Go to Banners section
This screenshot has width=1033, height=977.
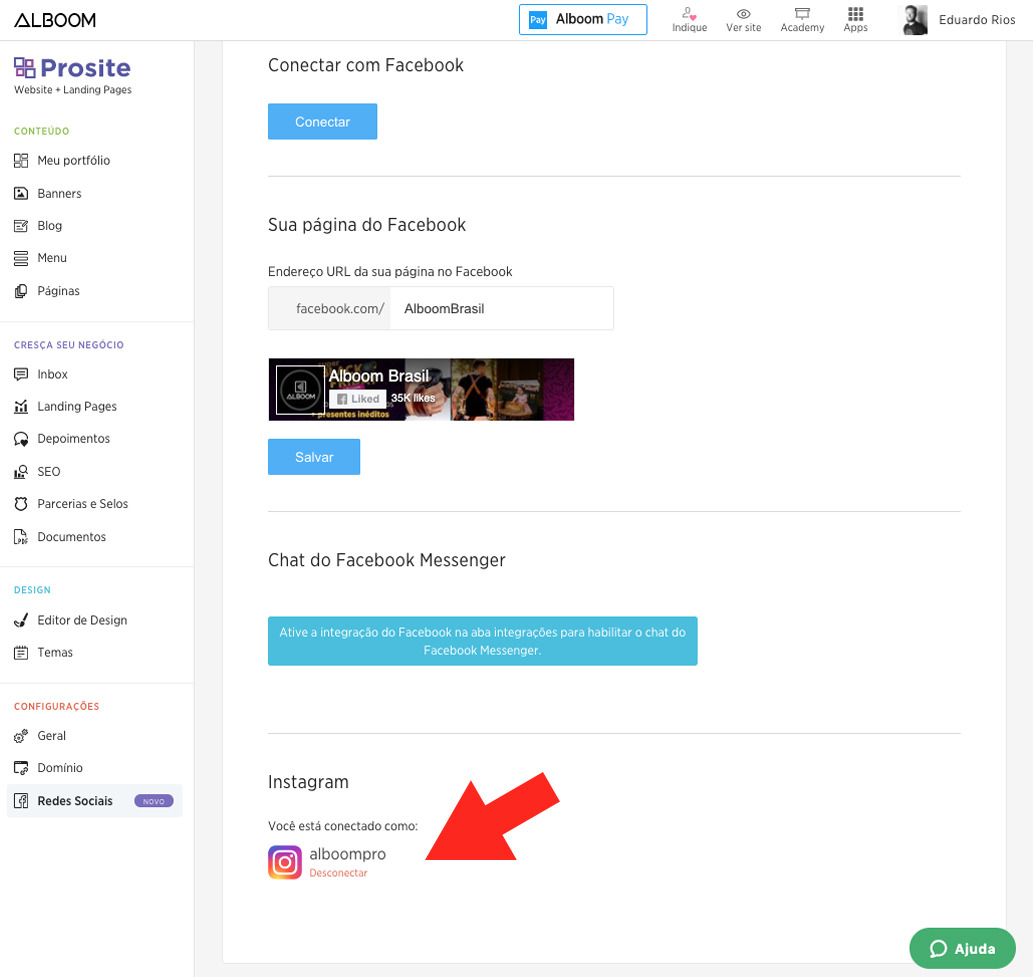59,193
